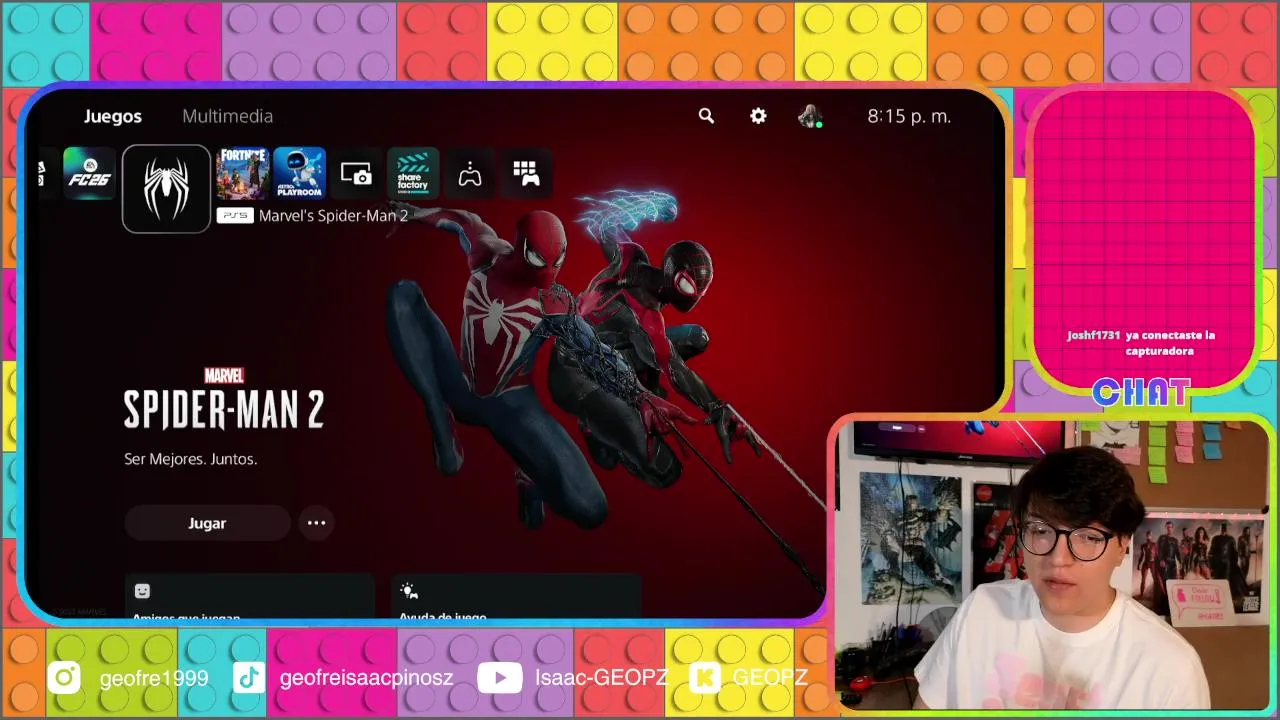Click the PS5 badge beside the game title
Screen dimensions: 1280x720
(235, 215)
